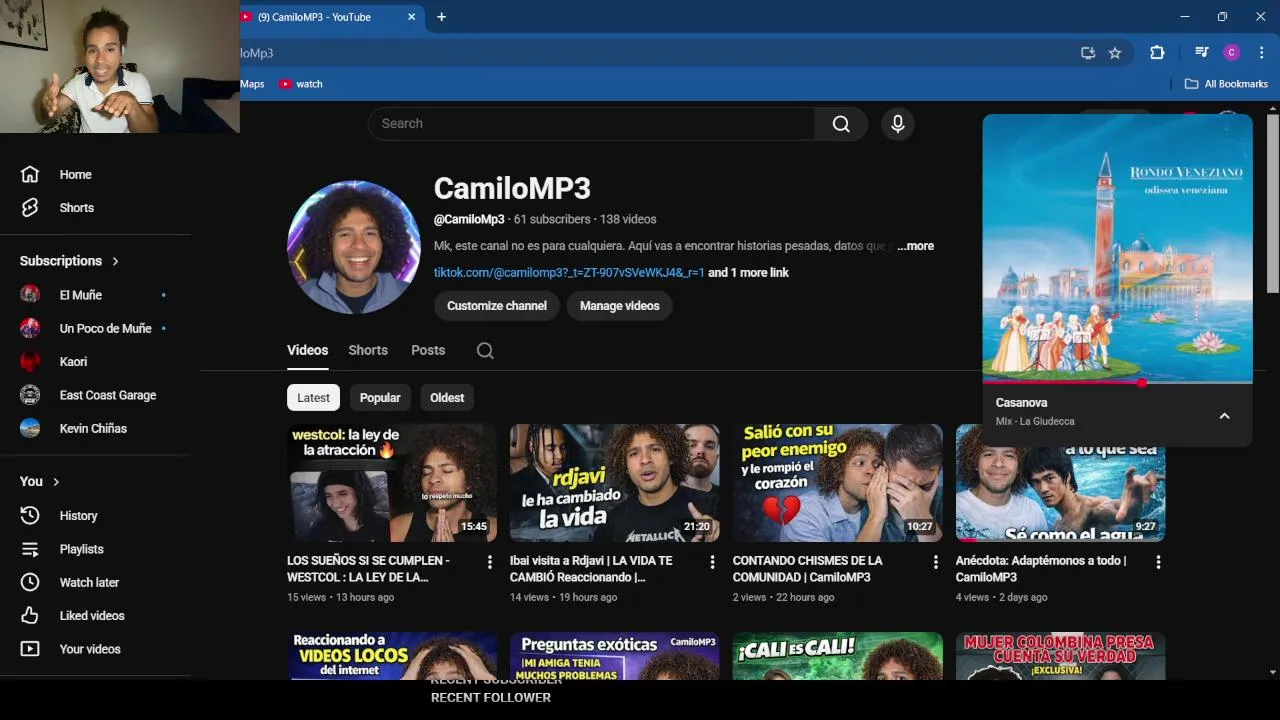1280x720 pixels.
Task: Open Watch later list
Action: point(89,582)
